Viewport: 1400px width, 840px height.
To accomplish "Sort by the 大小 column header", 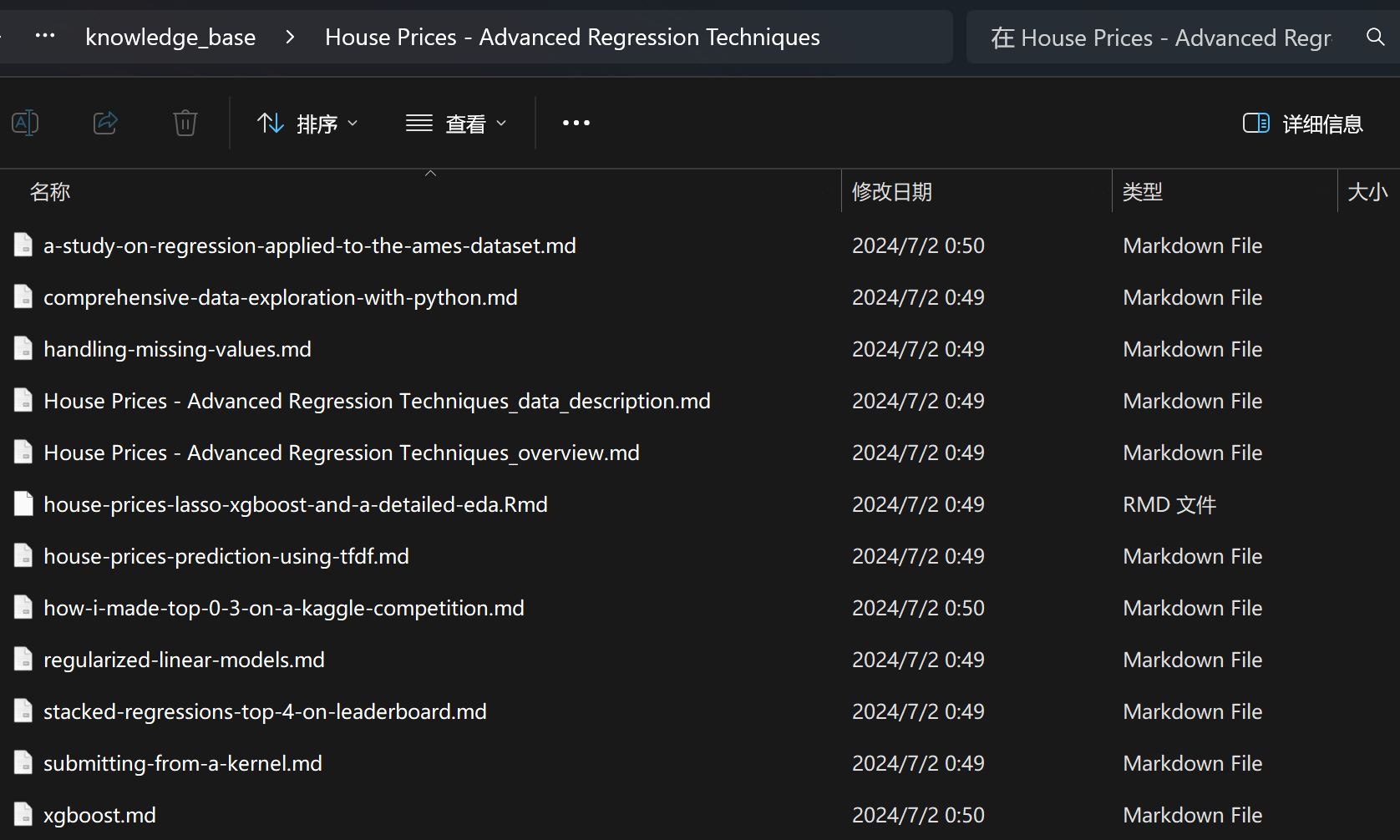I will coord(1367,192).
